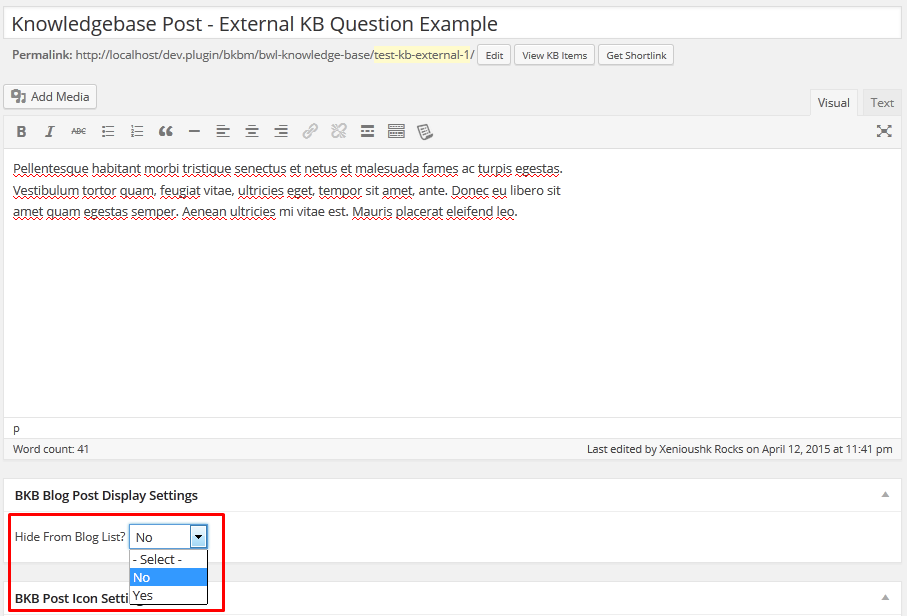Remove link with unlink icon
This screenshot has width=907, height=616.
click(x=339, y=132)
